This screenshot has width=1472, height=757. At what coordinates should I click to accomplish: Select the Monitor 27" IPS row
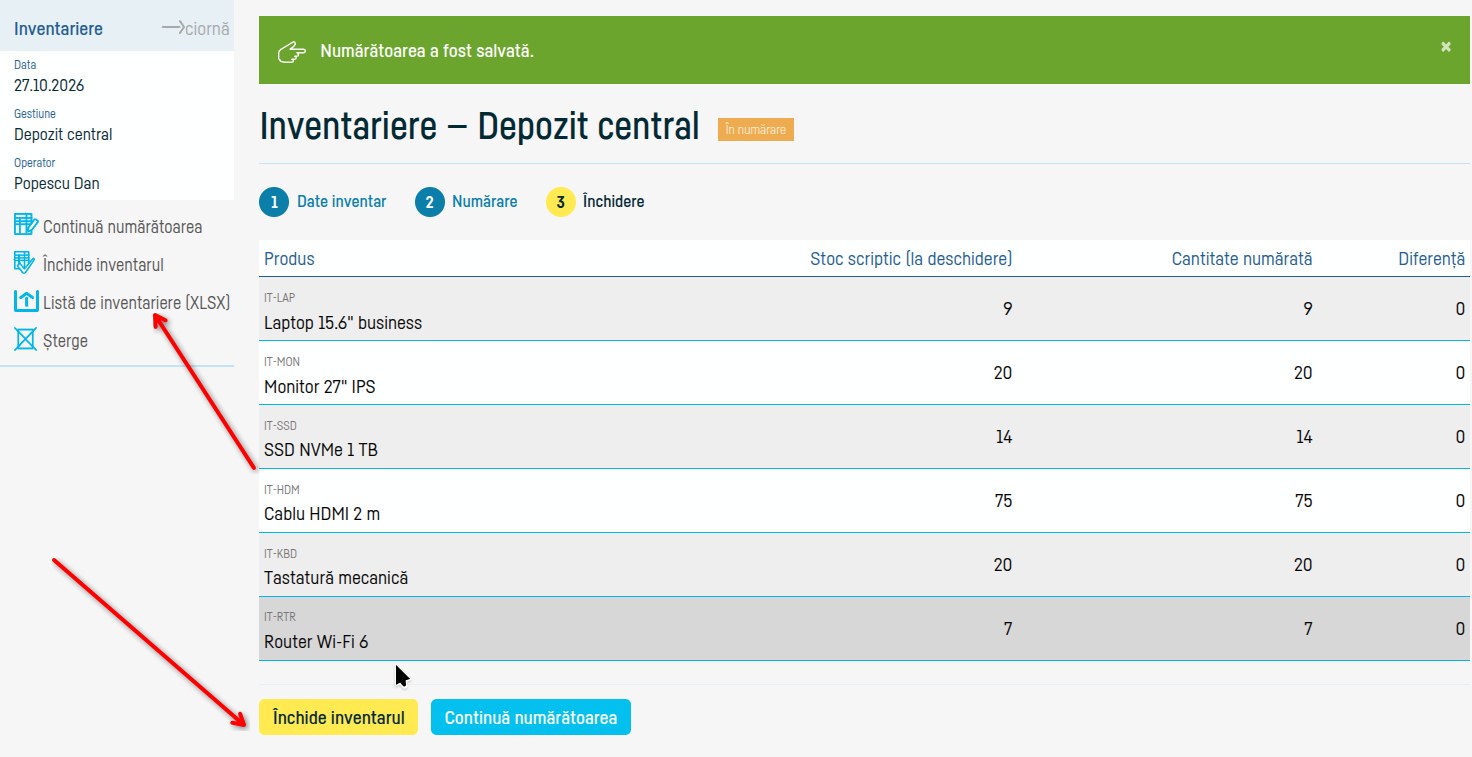(865, 373)
